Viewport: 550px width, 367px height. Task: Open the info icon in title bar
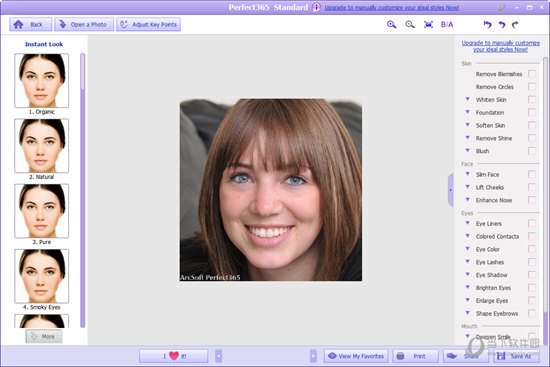click(316, 7)
